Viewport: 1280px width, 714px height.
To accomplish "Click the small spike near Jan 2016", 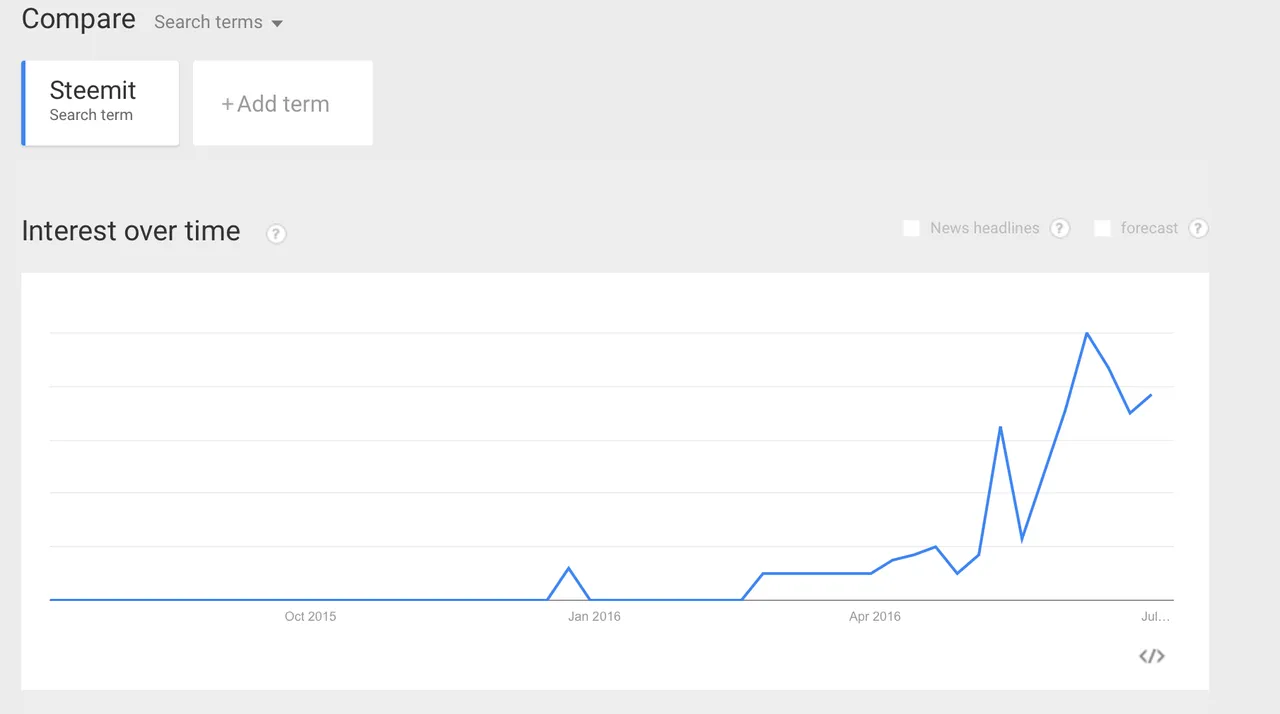I will tap(569, 568).
